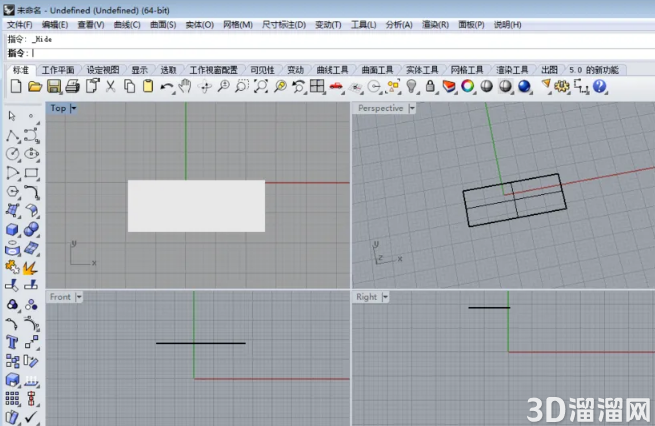Click the Help question mark icon

[x=599, y=86]
